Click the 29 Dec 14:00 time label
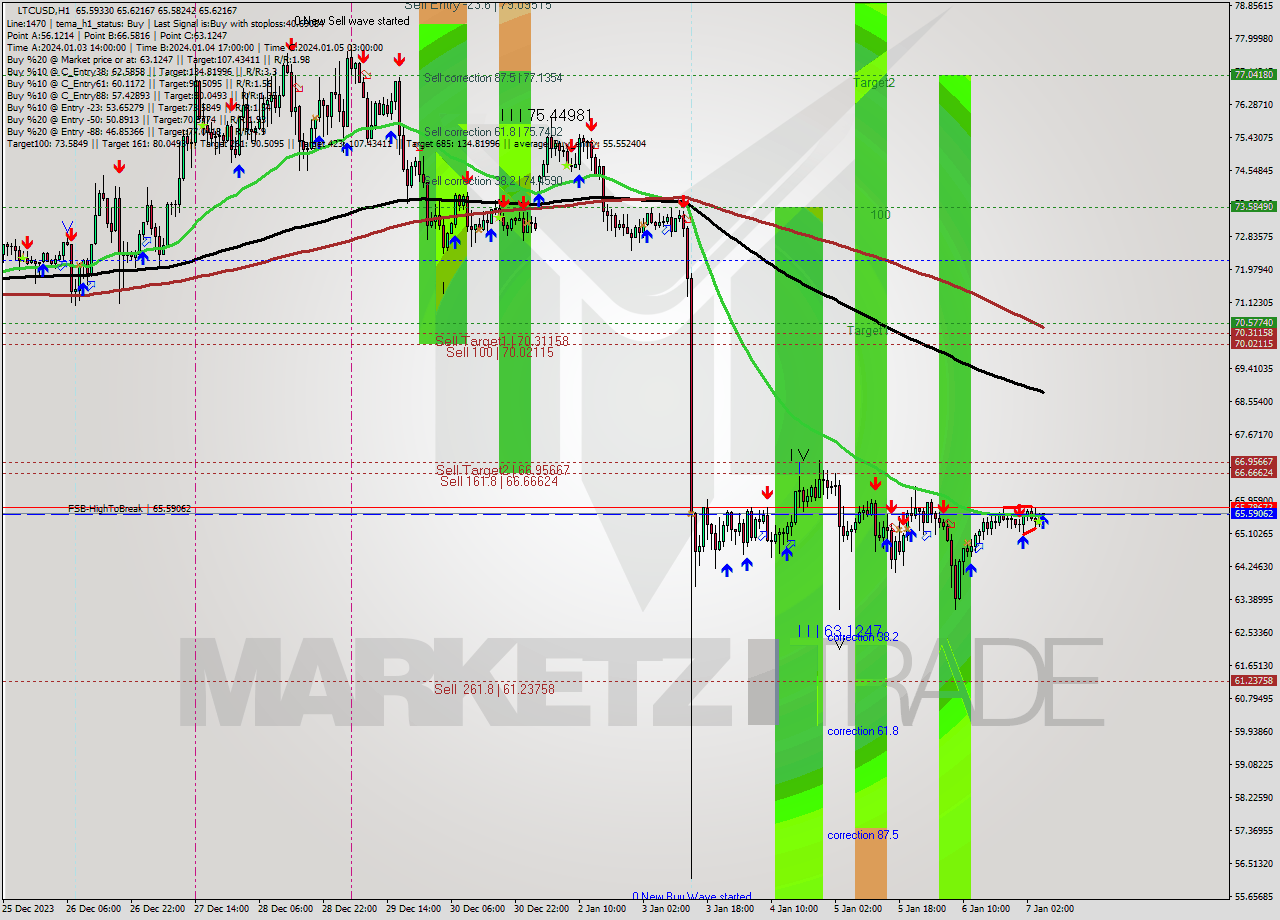The width and height of the screenshot is (1280, 920). (414, 909)
